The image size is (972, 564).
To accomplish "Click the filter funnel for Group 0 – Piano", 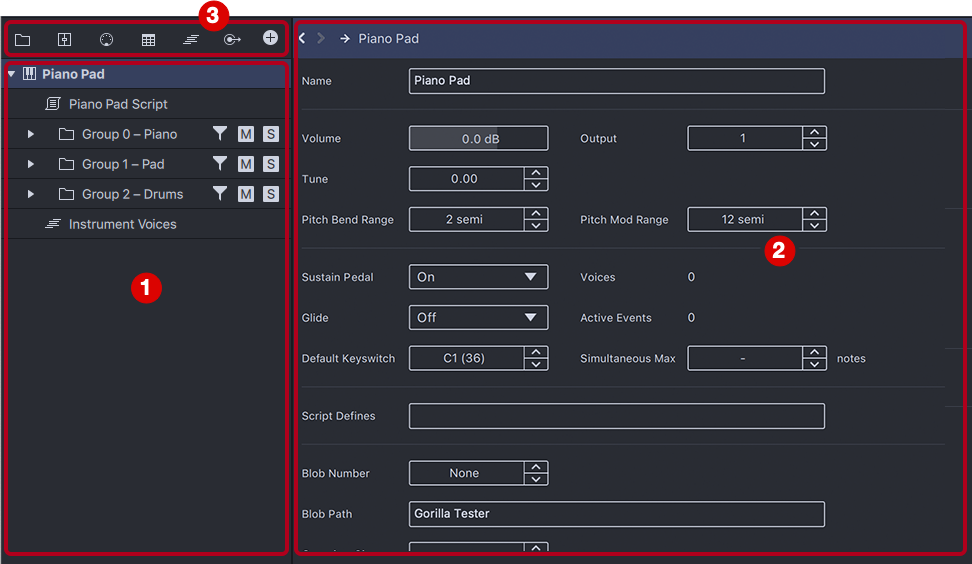I will (219, 133).
